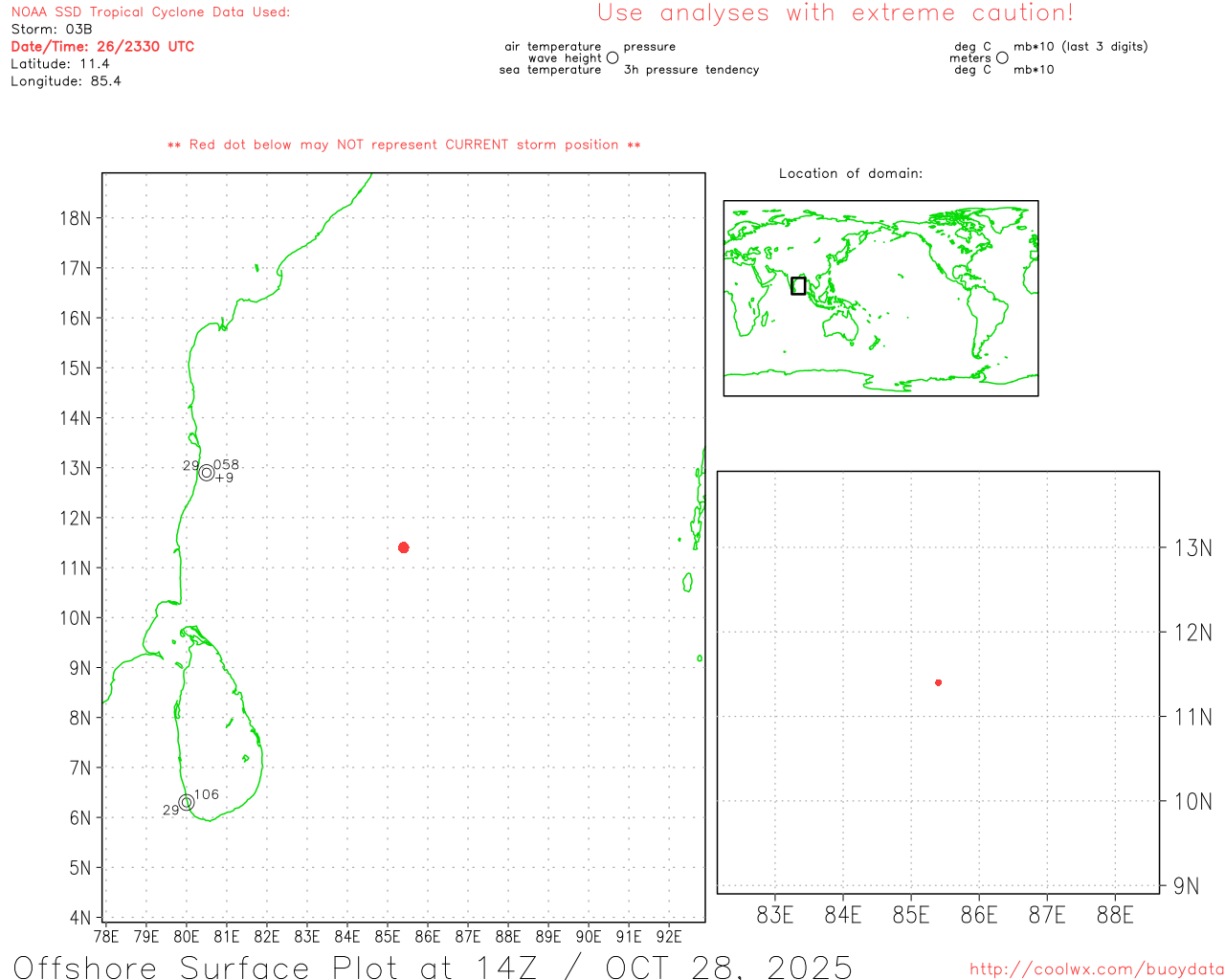The width and height of the screenshot is (1225, 980).
Task: Select the buoy station circle near 13N
Action: (x=207, y=472)
